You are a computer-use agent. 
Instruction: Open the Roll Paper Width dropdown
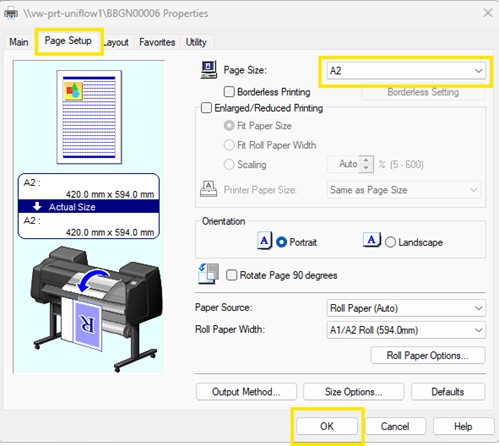[x=406, y=330]
